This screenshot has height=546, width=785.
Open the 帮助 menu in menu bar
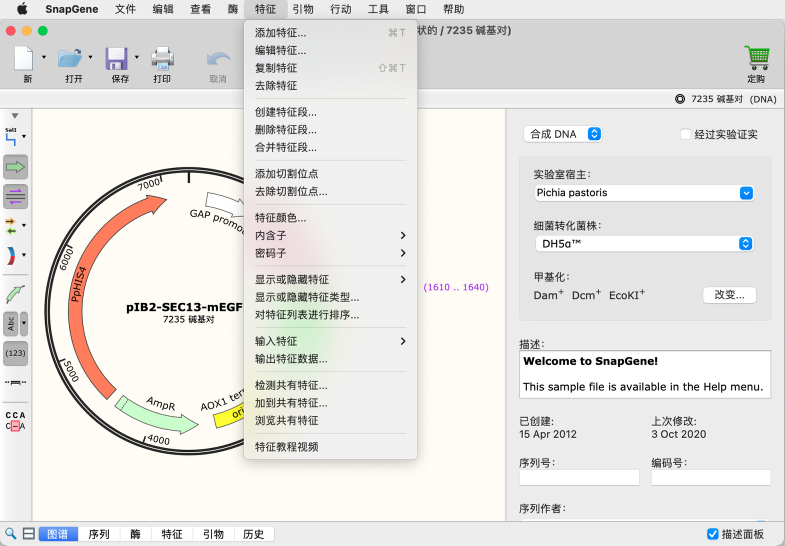pos(454,9)
